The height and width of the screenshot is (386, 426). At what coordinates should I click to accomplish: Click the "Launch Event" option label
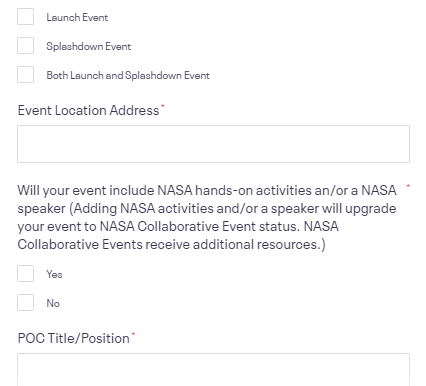point(77,17)
